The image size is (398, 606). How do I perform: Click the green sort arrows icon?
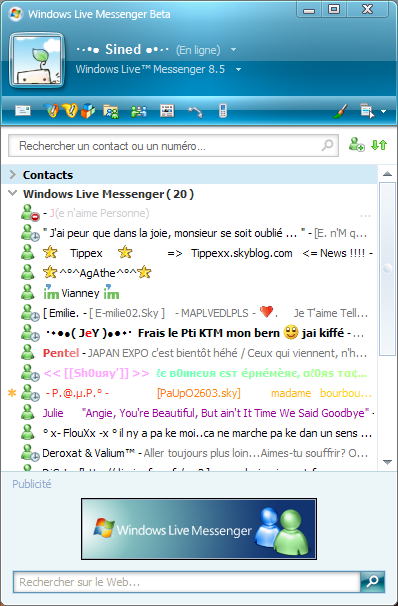[x=379, y=145]
